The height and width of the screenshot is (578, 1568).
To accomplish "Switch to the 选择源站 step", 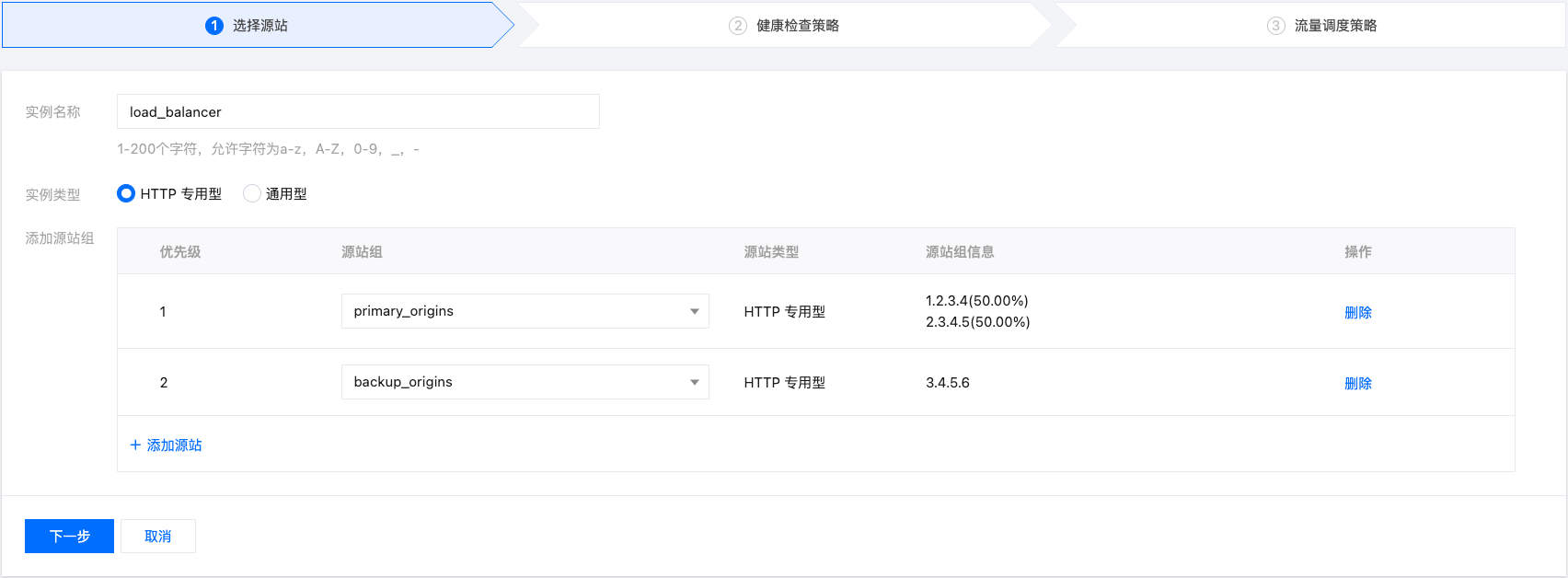I will tap(259, 26).
